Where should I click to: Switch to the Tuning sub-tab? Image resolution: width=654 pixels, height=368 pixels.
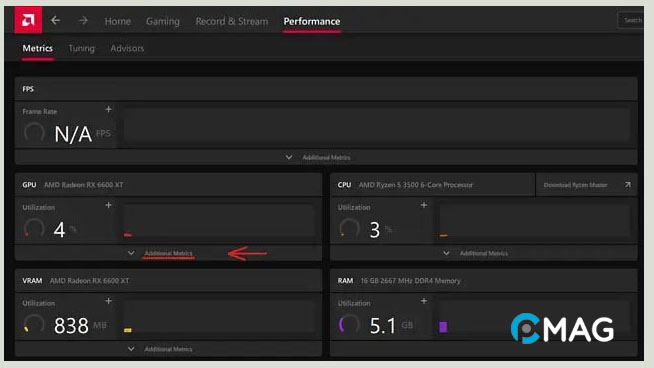(81, 48)
